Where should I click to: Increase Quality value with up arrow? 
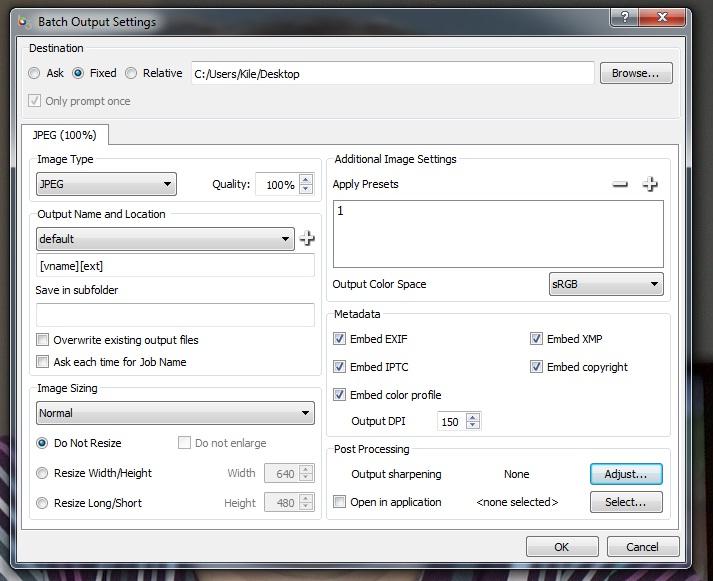(x=306, y=179)
